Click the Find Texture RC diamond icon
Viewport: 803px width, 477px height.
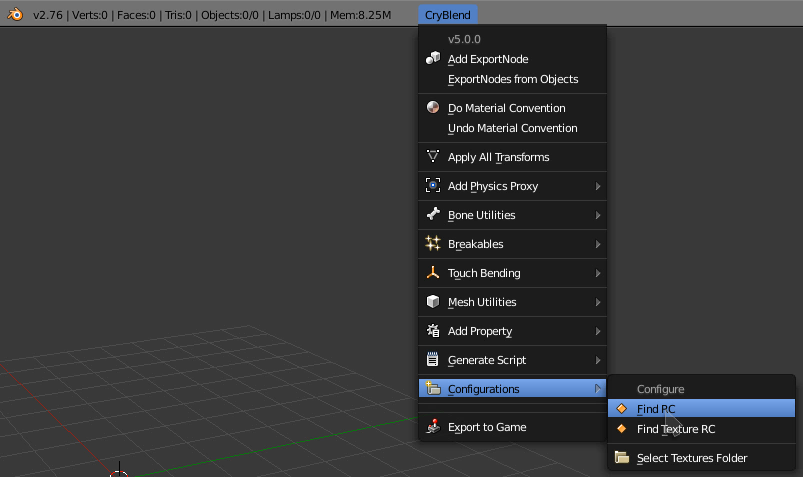pyautogui.click(x=622, y=428)
